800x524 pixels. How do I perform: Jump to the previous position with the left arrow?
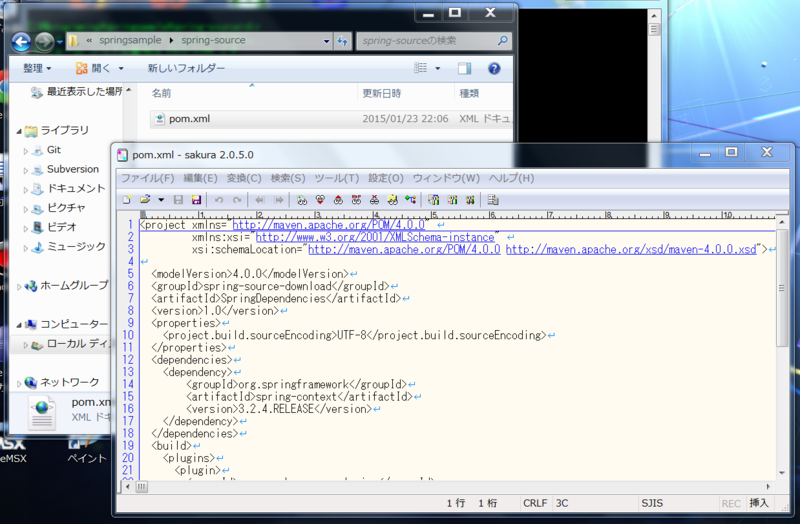click(260, 199)
